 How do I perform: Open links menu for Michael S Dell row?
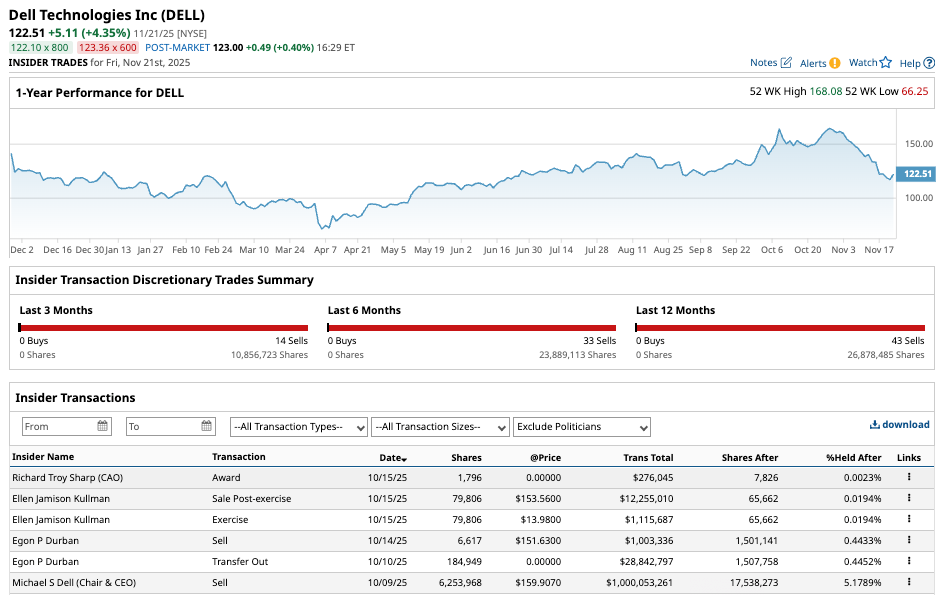coord(909,582)
